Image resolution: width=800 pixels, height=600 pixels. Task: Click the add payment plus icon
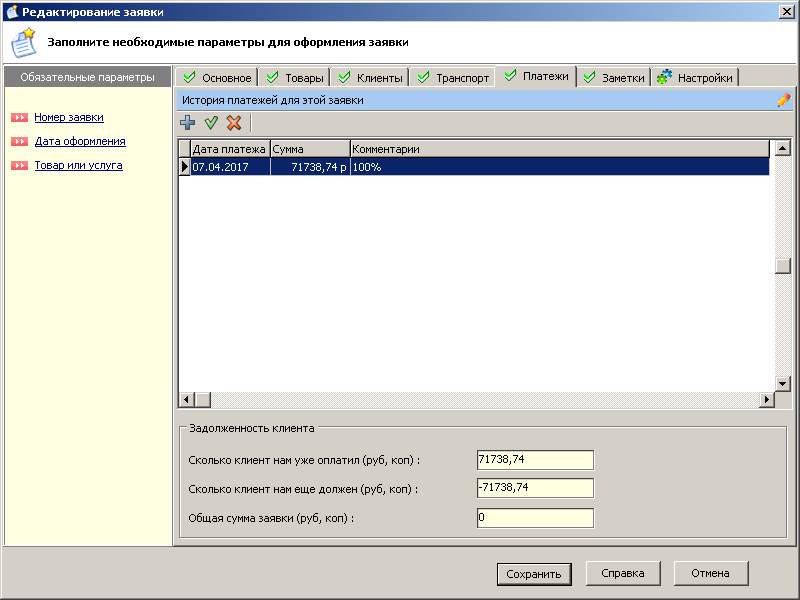coord(187,123)
